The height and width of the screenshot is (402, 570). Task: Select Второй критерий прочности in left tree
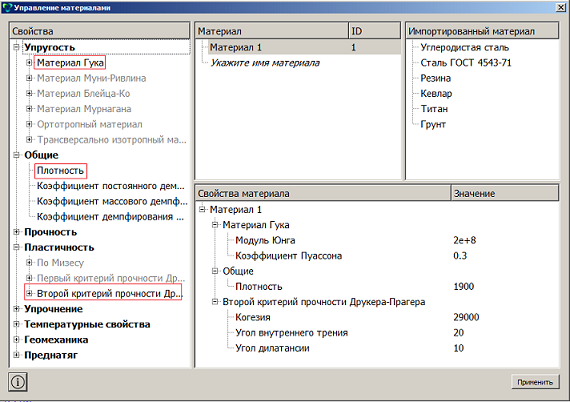(x=109, y=293)
